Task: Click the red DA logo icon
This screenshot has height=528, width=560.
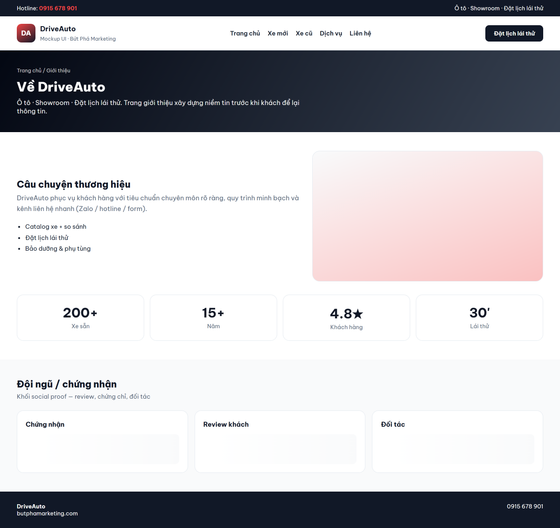Action: 26,33
